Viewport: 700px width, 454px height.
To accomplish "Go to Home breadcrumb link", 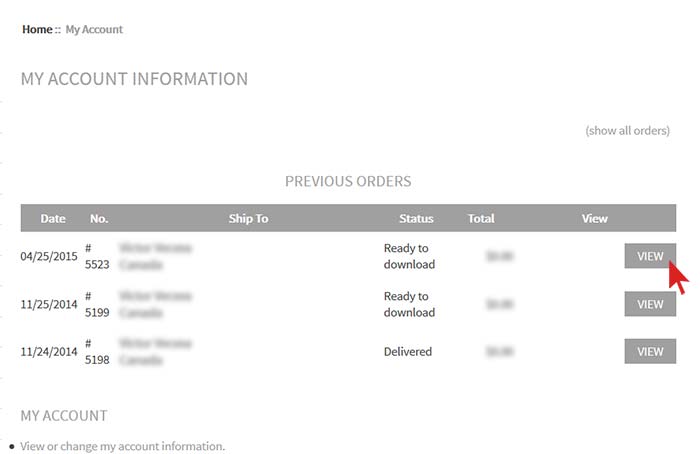I will point(37,29).
